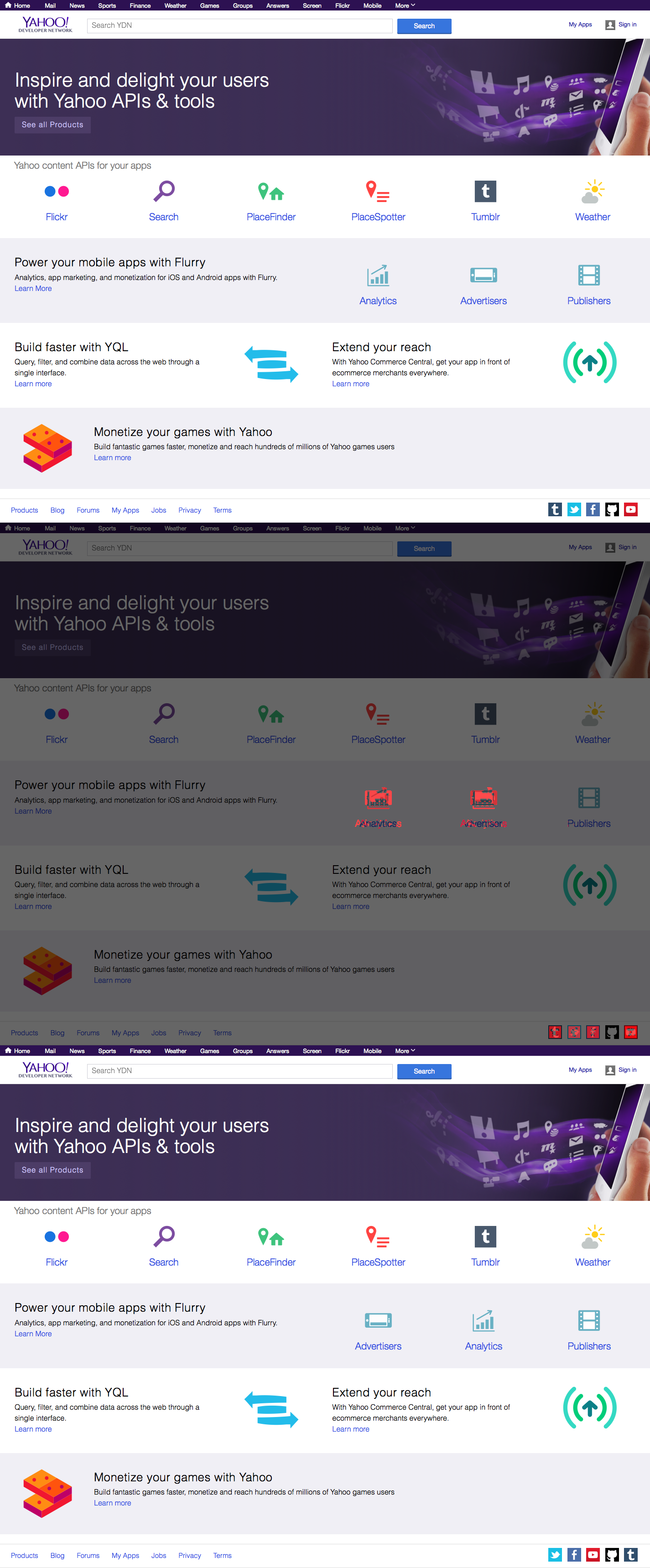Open Tumblr footer icon left of Twitter, topmost page
The height and width of the screenshot is (1568, 650).
pyautogui.click(x=555, y=509)
